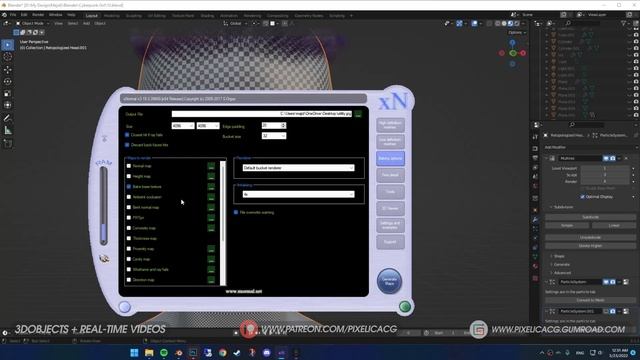Click the Generate Maps round button
Image resolution: width=640 pixels, height=360 pixels.
[x=389, y=281]
